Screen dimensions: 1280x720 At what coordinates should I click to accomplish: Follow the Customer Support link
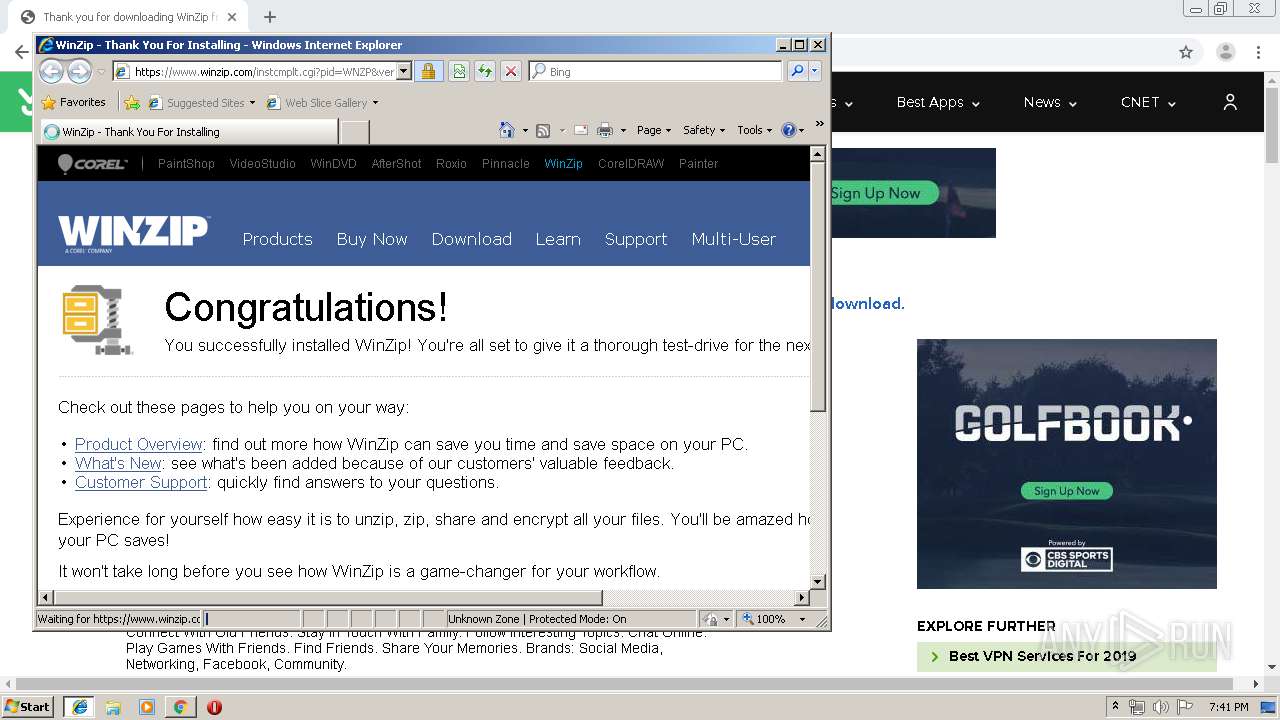click(x=141, y=482)
